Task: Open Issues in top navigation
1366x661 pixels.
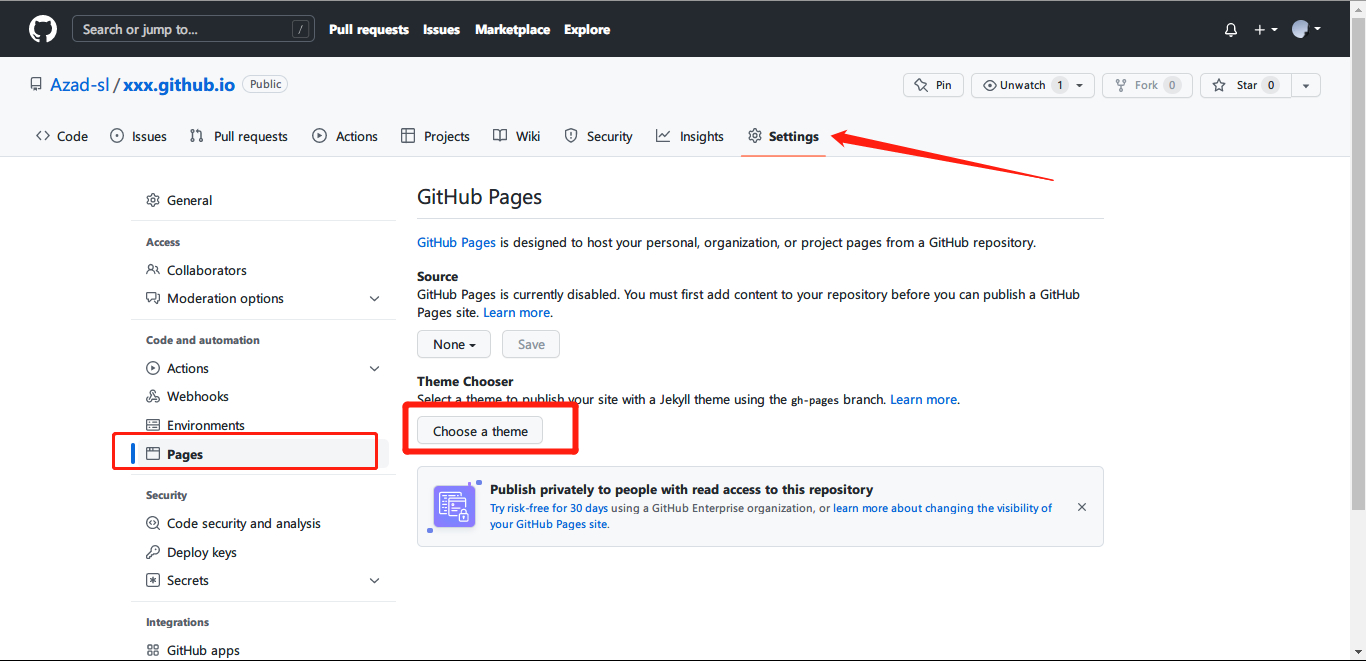Action: point(441,29)
